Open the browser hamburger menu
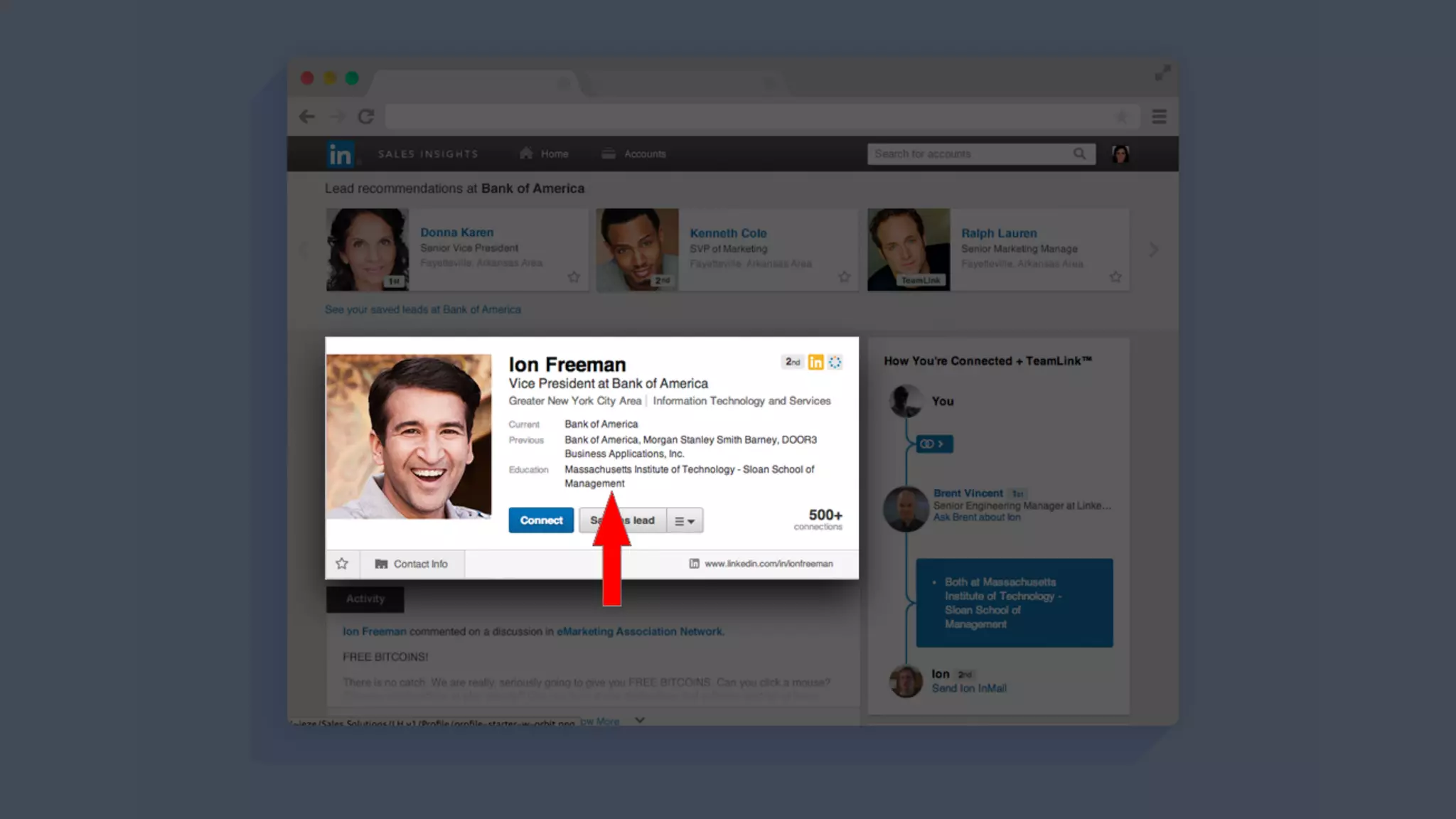This screenshot has width=1456, height=819. 1159,117
